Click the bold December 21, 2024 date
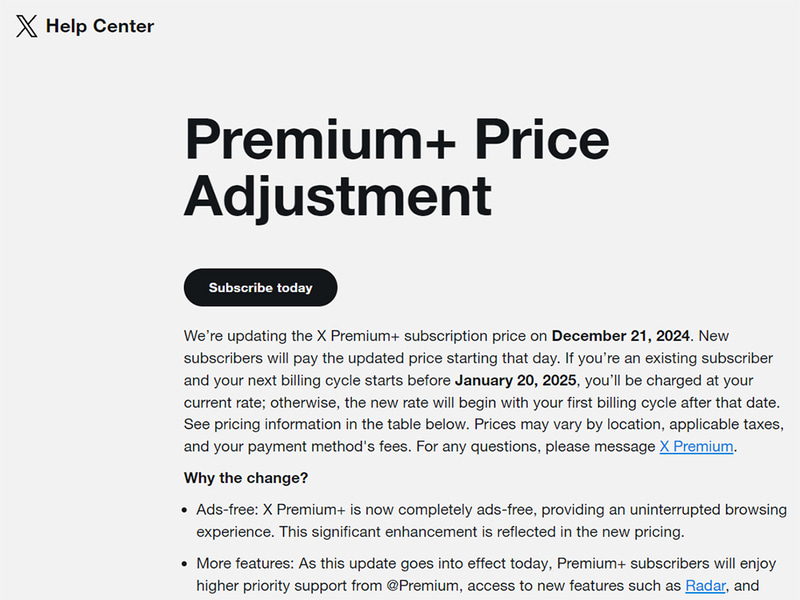This screenshot has width=800, height=600. tap(622, 336)
